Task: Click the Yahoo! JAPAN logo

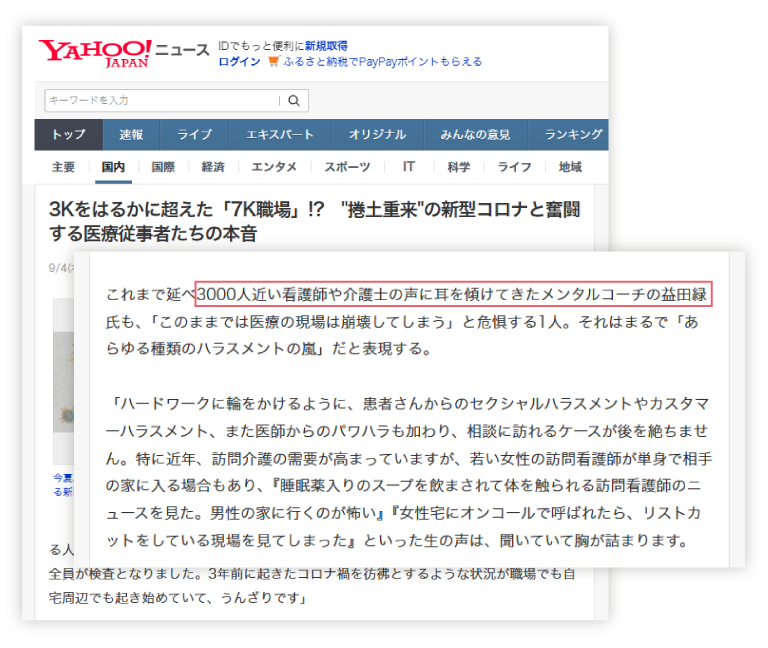Action: (x=95, y=52)
